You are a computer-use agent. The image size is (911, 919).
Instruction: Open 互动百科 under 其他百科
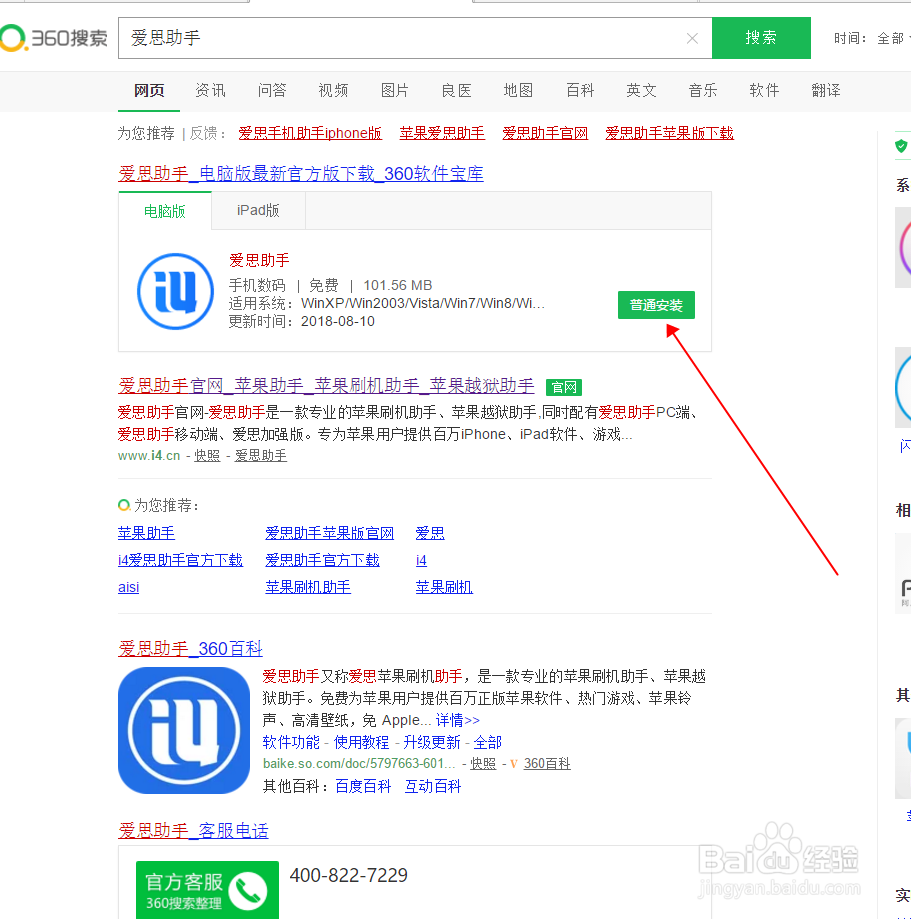point(433,787)
